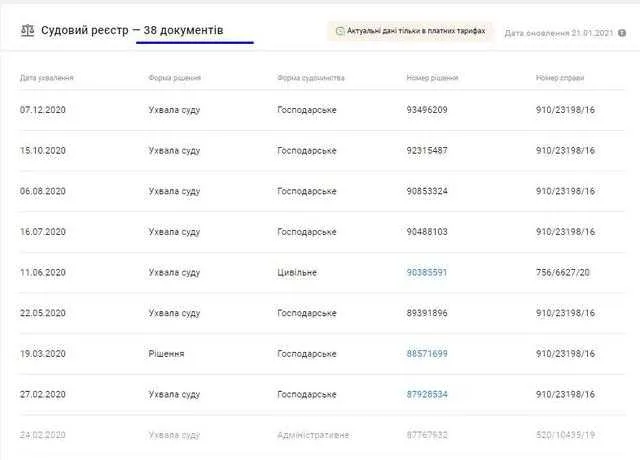Click the scales of justice icon

coord(27,31)
